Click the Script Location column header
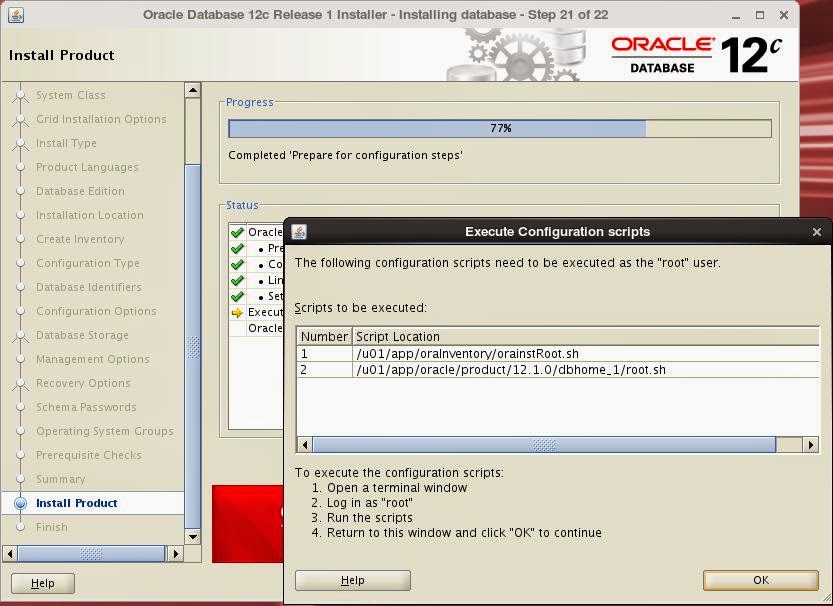 [x=585, y=337]
